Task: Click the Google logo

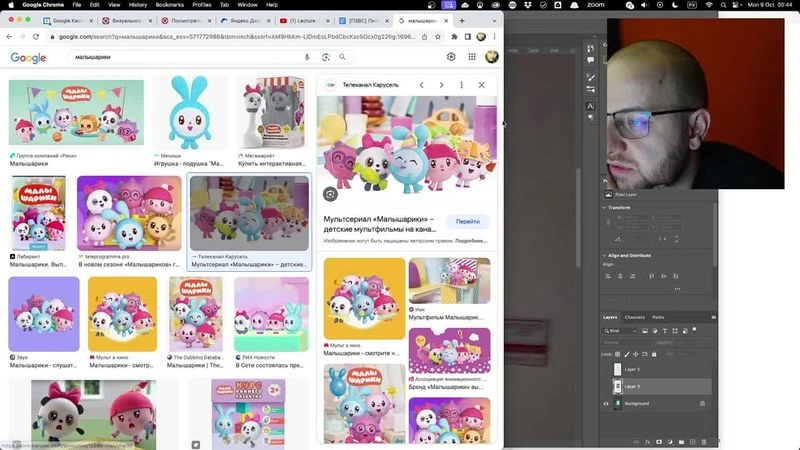Action: coord(28,58)
